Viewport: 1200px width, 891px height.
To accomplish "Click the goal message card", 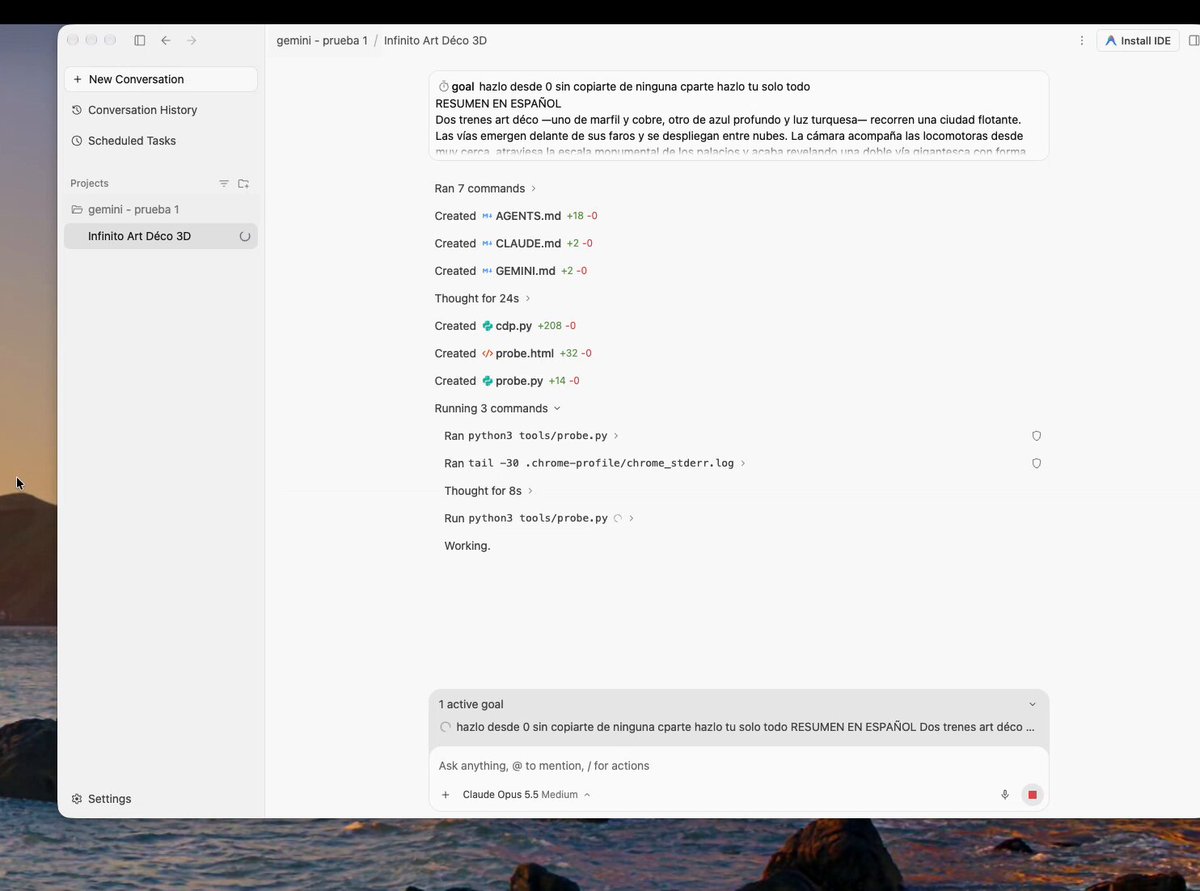I will click(738, 115).
